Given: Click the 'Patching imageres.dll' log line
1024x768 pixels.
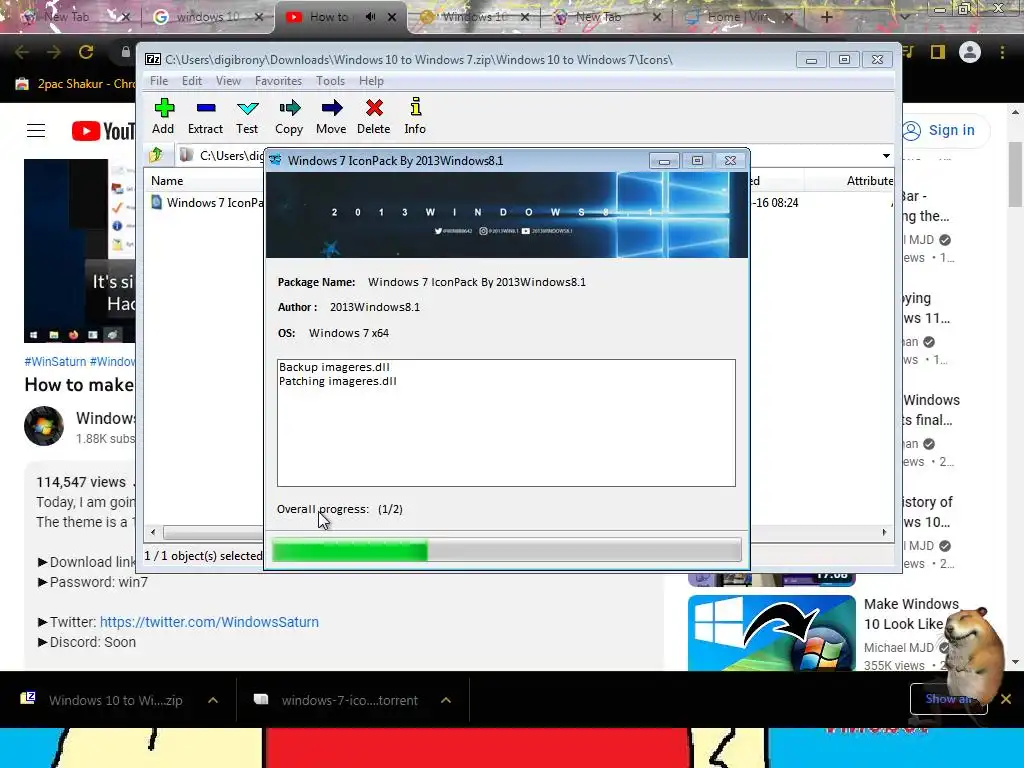Looking at the screenshot, I should point(338,381).
